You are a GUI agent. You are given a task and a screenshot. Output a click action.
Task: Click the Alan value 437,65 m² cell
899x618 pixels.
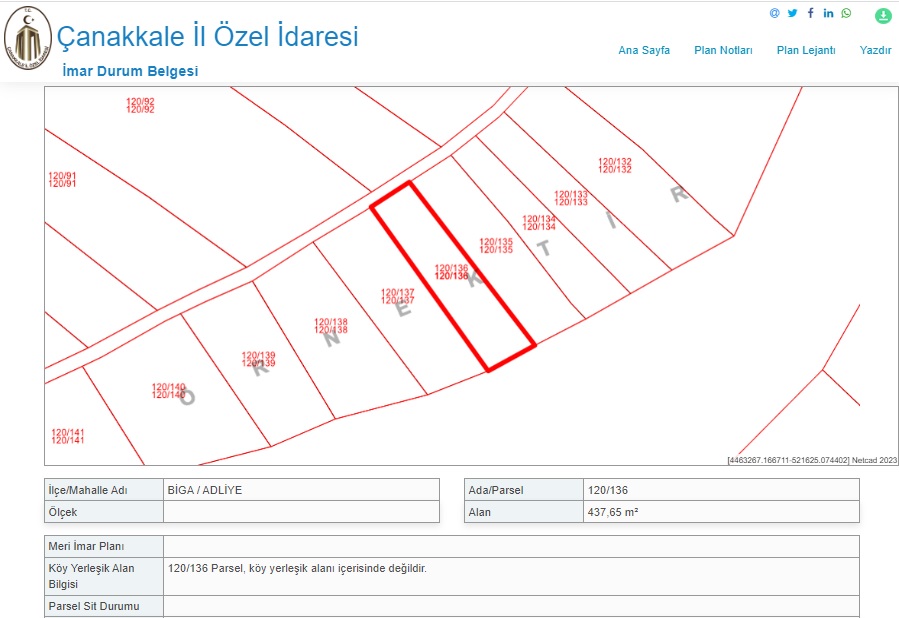pos(720,512)
